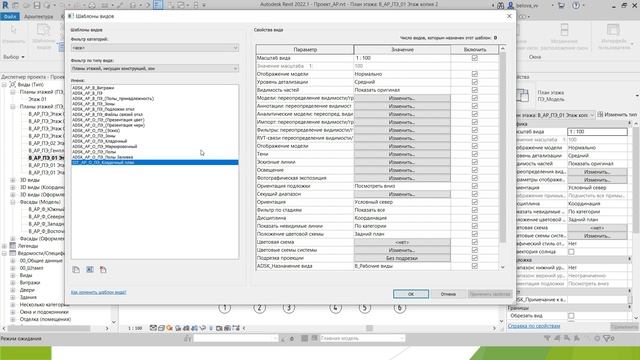
Task: Click the drawing area horizontal scrollbar thumb
Action: coord(369,328)
